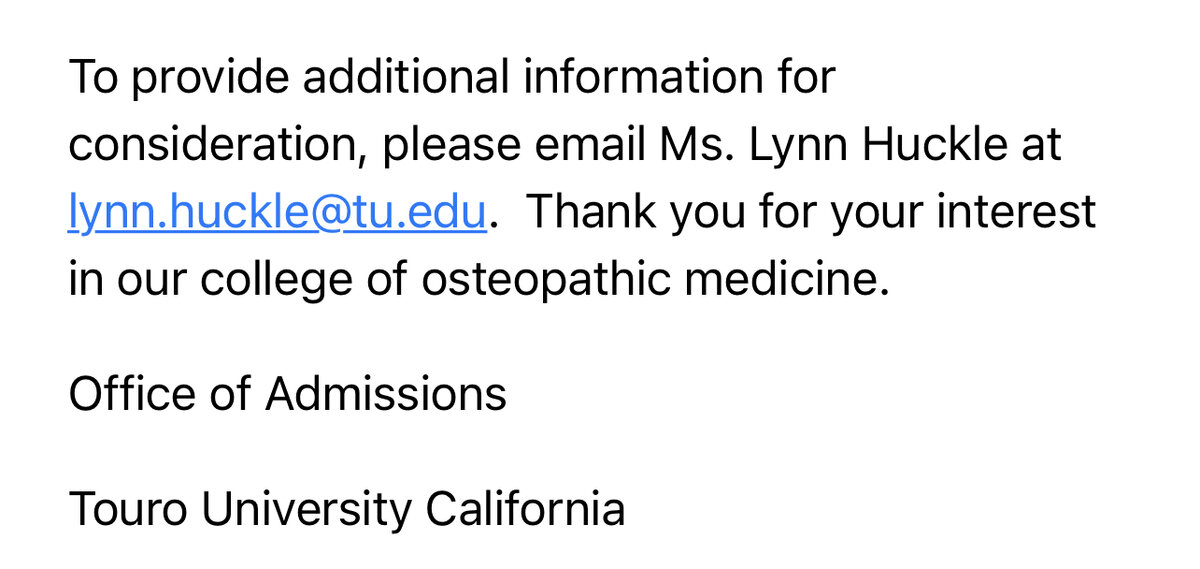Click the word 'Touro' in the last line
This screenshot has height=569, width=1200.
(127, 509)
